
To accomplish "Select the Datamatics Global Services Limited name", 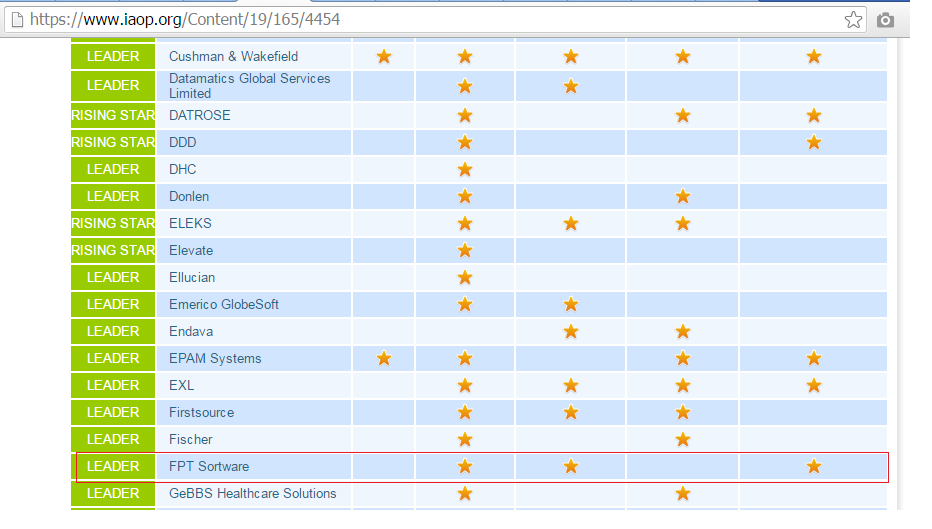I will click(x=250, y=86).
